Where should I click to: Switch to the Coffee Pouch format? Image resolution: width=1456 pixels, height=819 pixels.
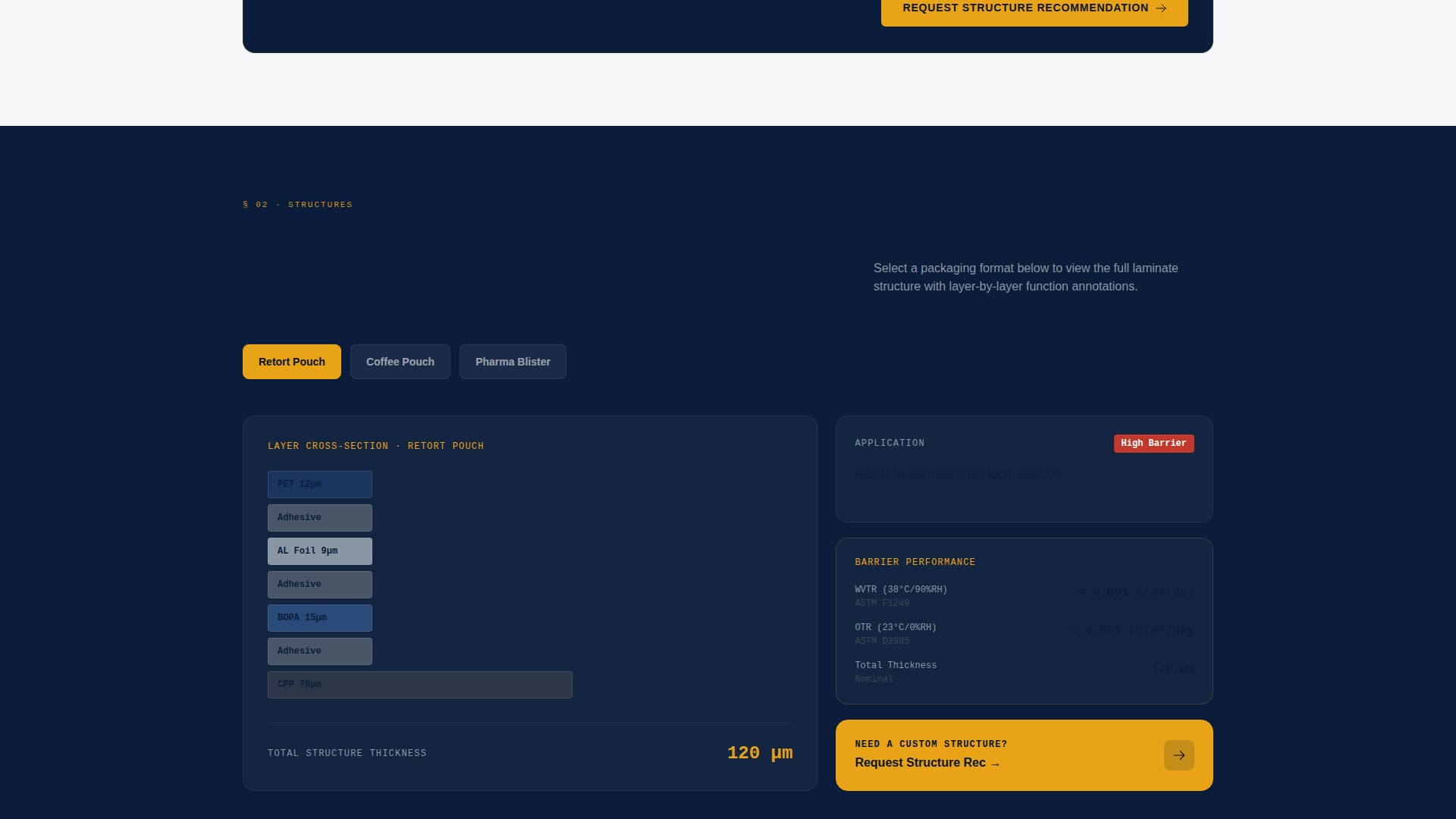coord(400,362)
